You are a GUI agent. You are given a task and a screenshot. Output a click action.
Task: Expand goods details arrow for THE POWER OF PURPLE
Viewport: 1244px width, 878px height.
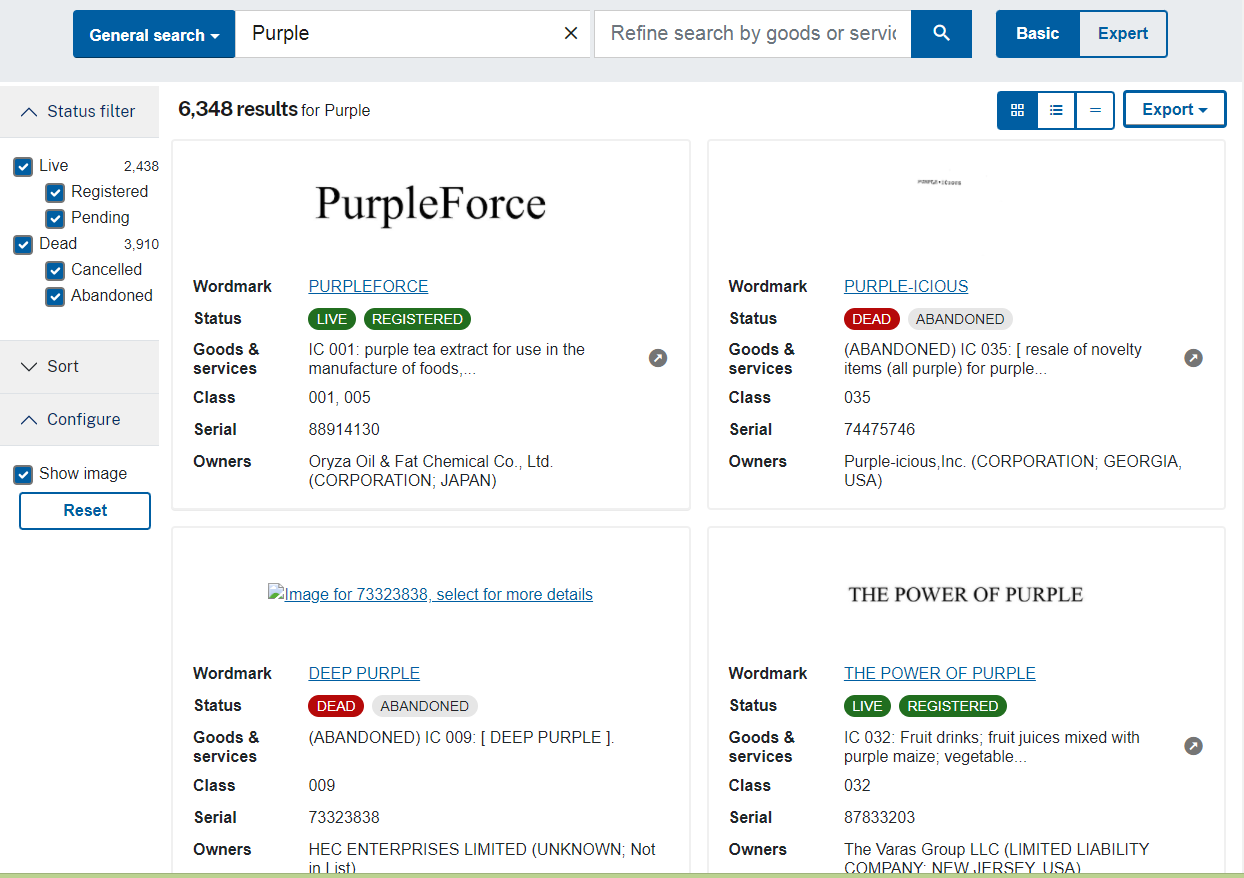[x=1193, y=746]
